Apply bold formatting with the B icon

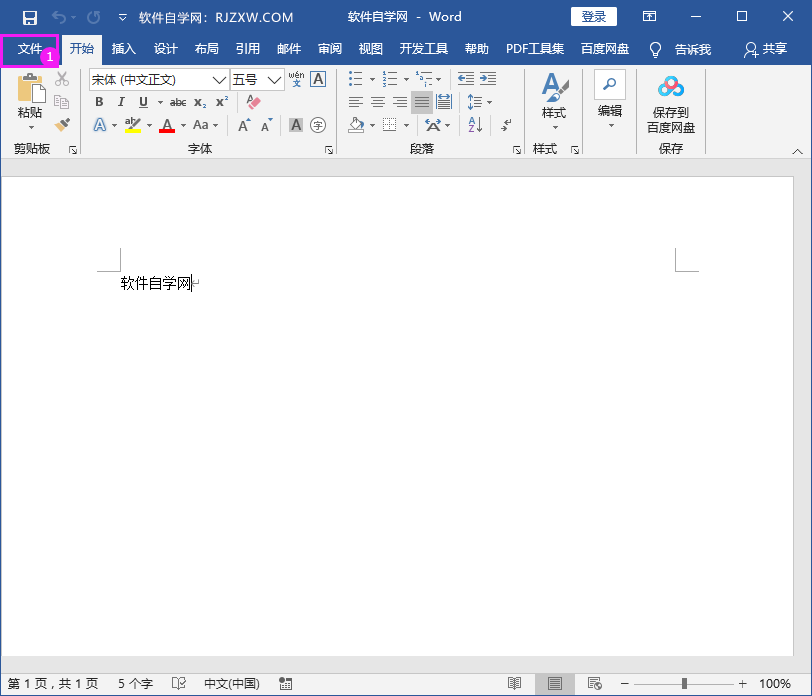click(98, 102)
